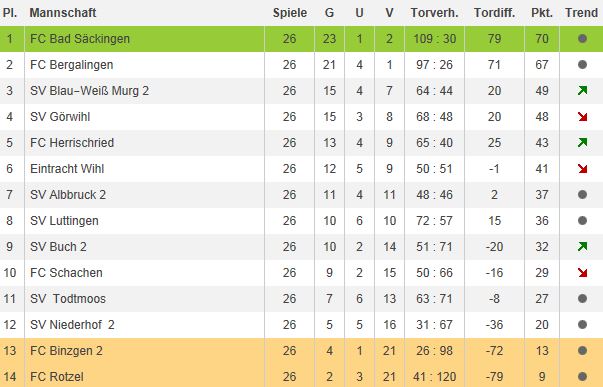Click the red trend arrow for FC Schachen
Viewport: 603px width, 387px height.
click(x=582, y=273)
